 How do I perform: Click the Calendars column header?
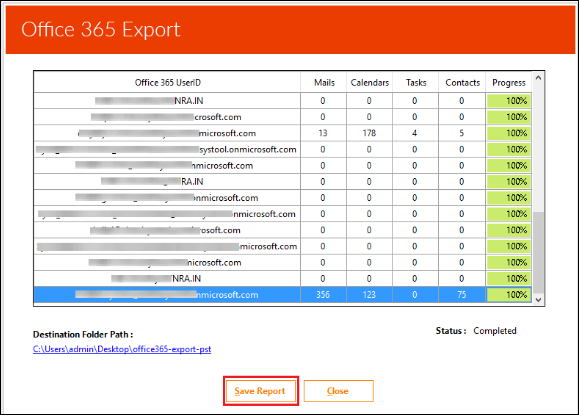(370, 82)
